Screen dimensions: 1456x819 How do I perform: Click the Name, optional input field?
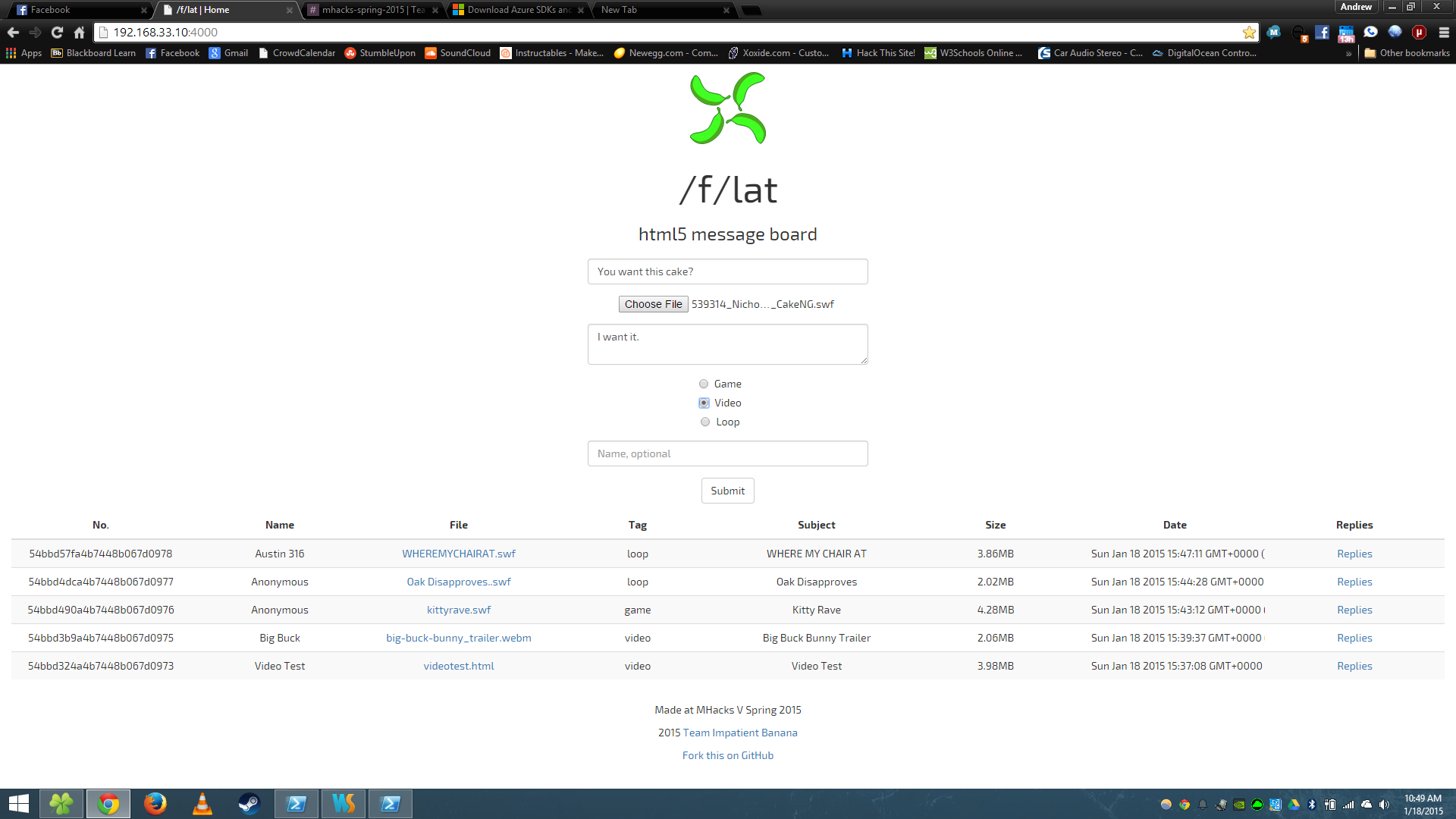pos(727,453)
